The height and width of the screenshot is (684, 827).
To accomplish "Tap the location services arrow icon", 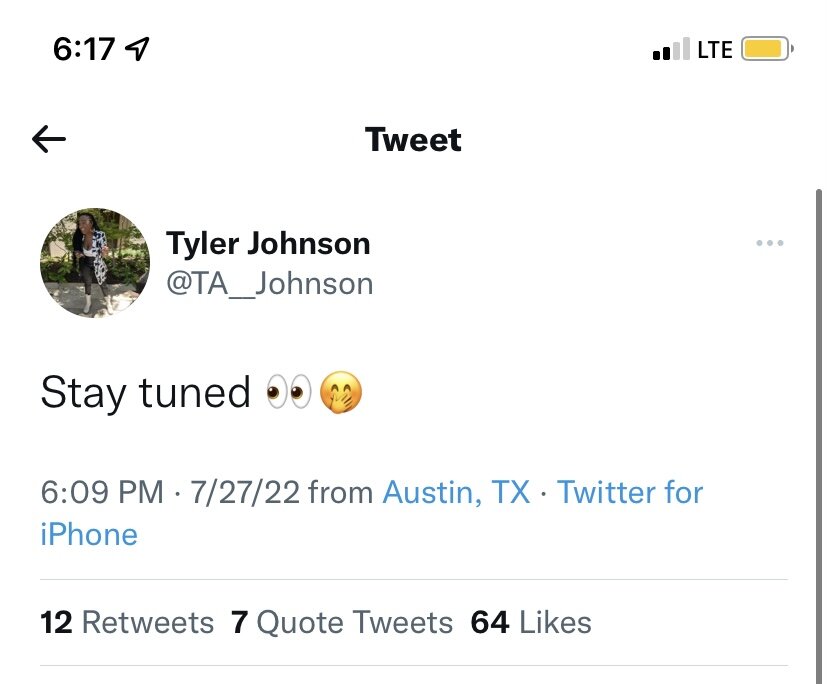I will tap(138, 49).
